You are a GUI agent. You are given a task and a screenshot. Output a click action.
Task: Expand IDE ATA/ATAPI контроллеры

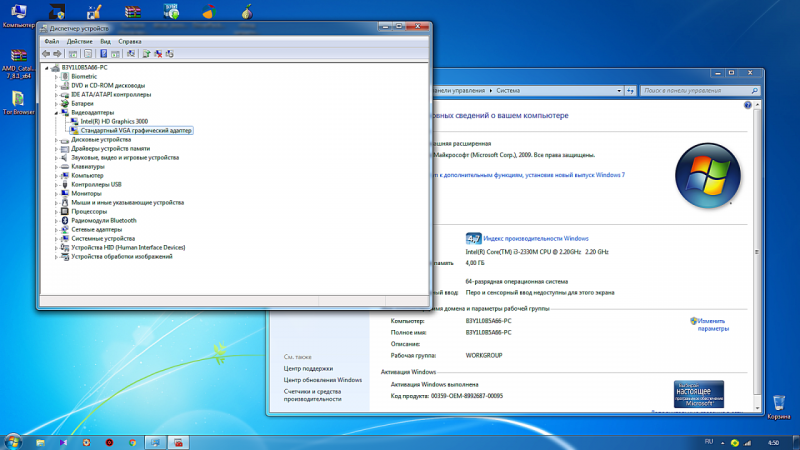(x=56, y=94)
